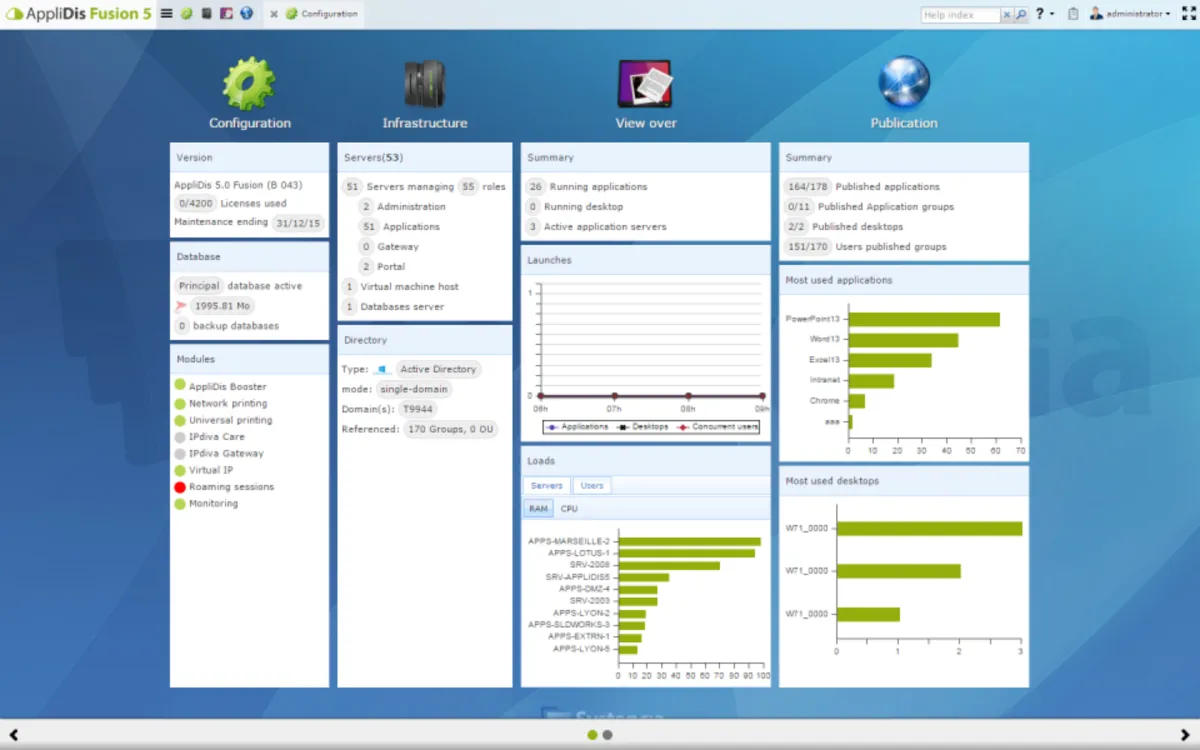
Task: Click the 164/178 Published applications badge
Action: click(807, 187)
